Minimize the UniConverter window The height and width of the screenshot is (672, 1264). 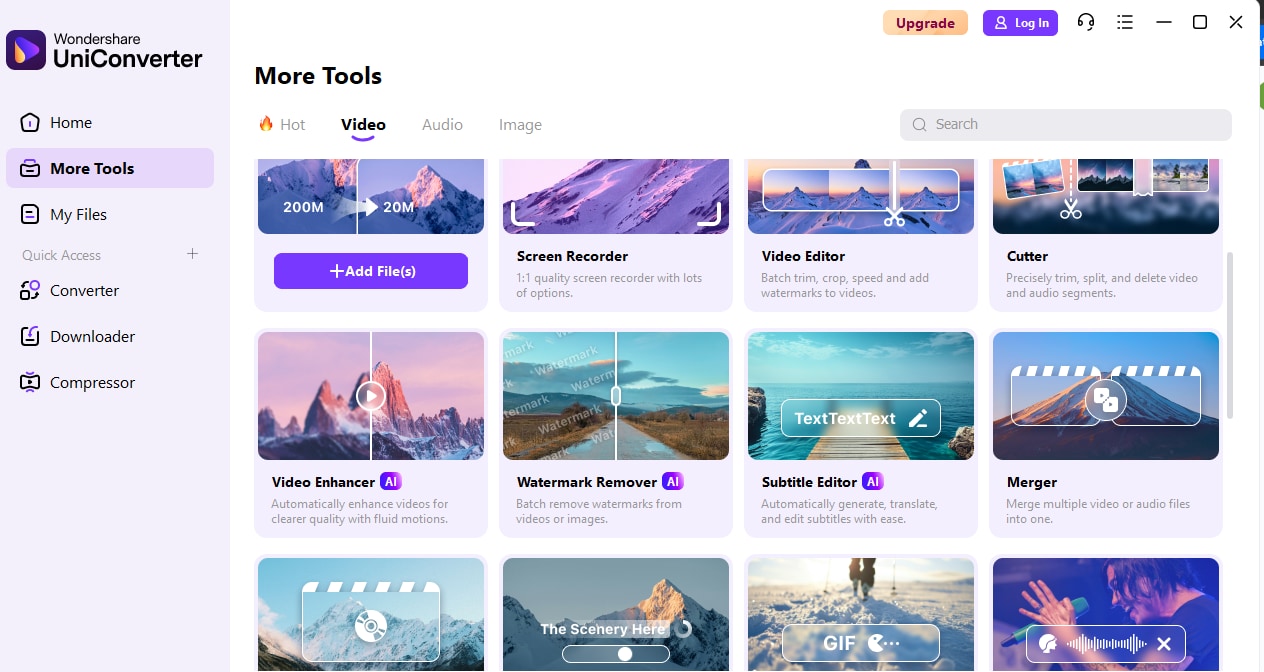(x=1163, y=22)
